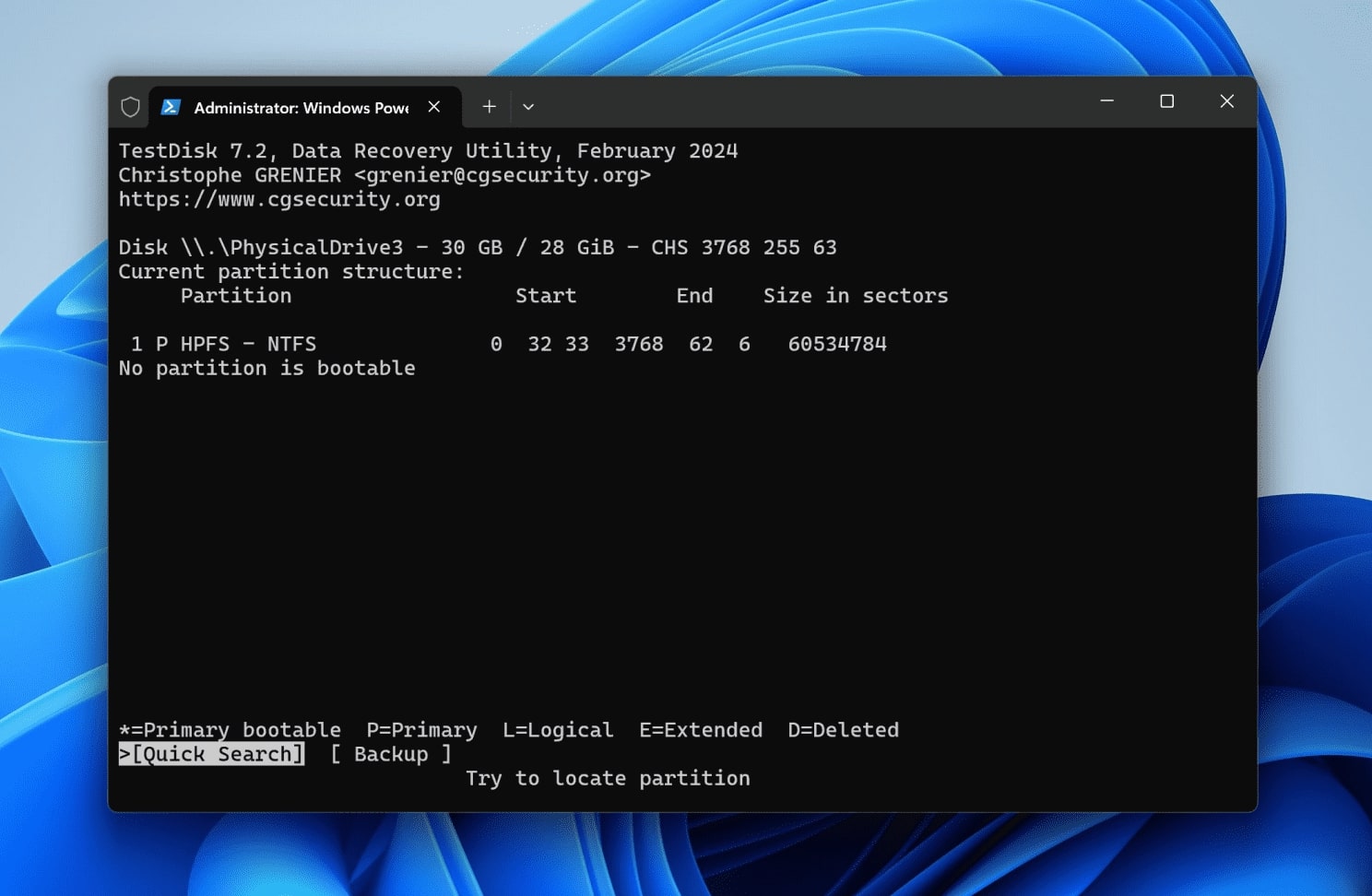Viewport: 1372px width, 896px height.
Task: Select the Administrator: Windows PowerShell tab
Action: pyautogui.click(x=304, y=107)
